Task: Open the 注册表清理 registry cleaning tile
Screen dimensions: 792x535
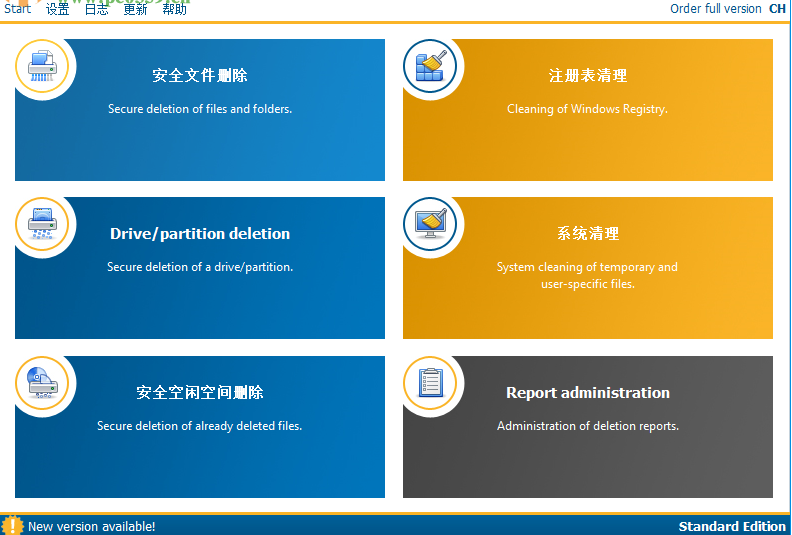Action: point(588,110)
